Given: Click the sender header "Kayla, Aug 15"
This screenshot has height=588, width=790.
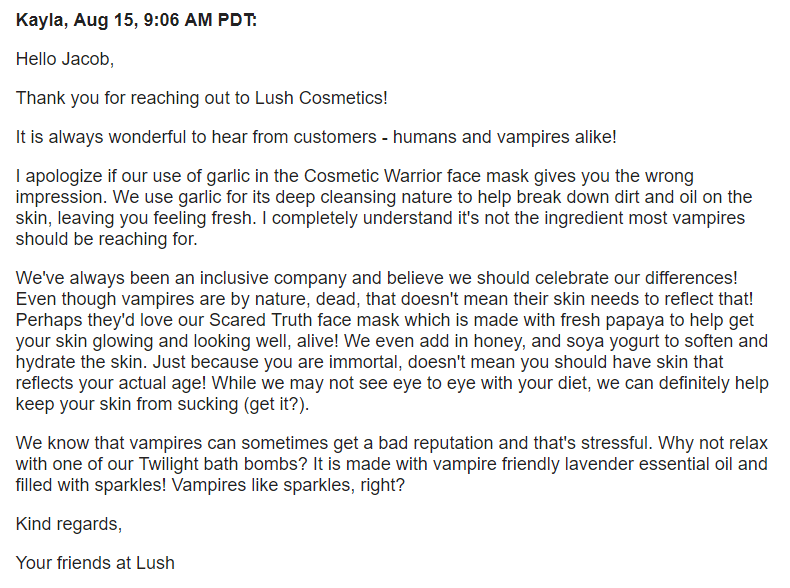Looking at the screenshot, I should coord(77,20).
